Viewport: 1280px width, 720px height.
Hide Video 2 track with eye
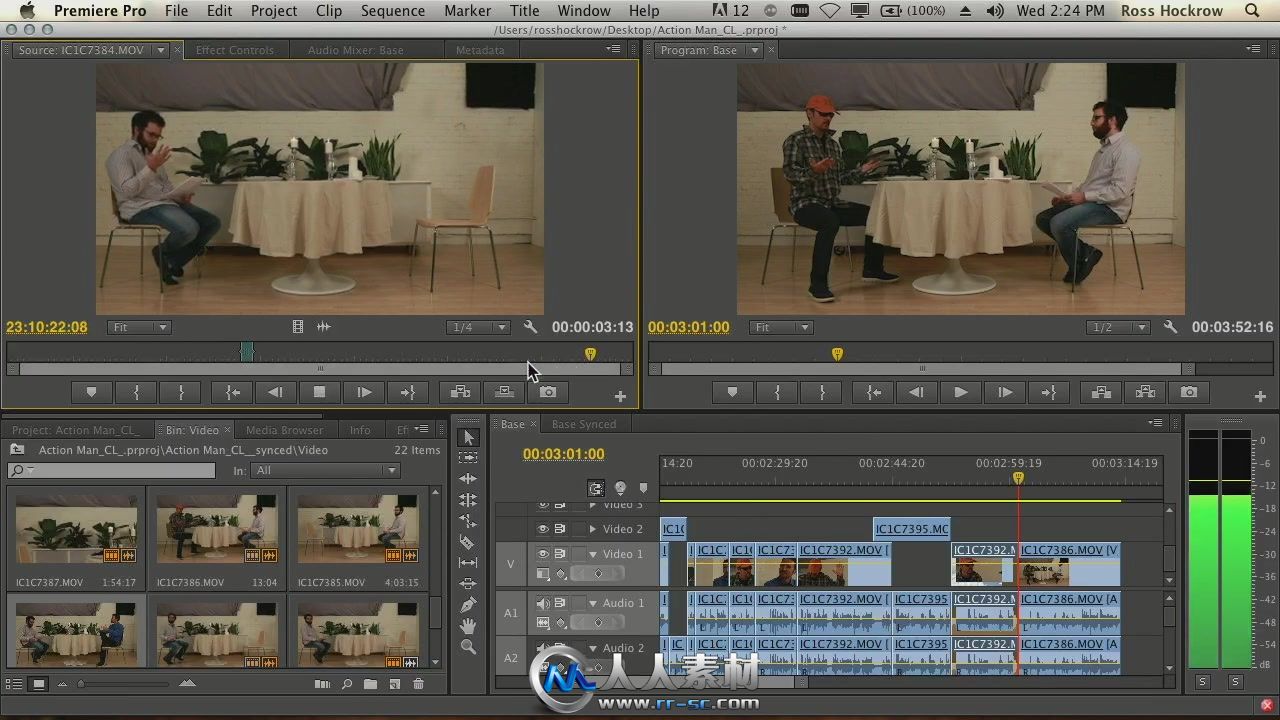click(x=543, y=529)
